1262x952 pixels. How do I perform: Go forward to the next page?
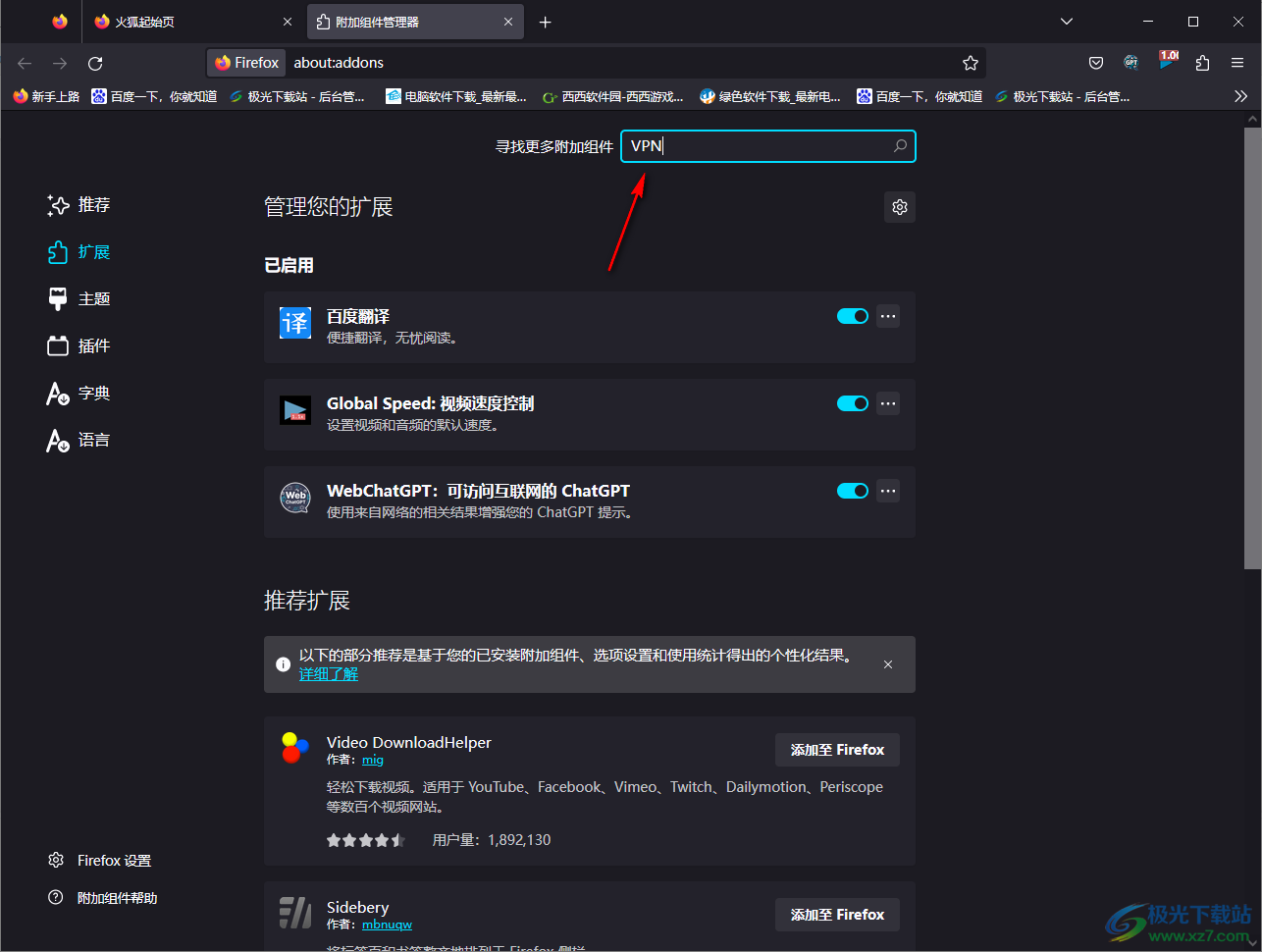point(60,63)
